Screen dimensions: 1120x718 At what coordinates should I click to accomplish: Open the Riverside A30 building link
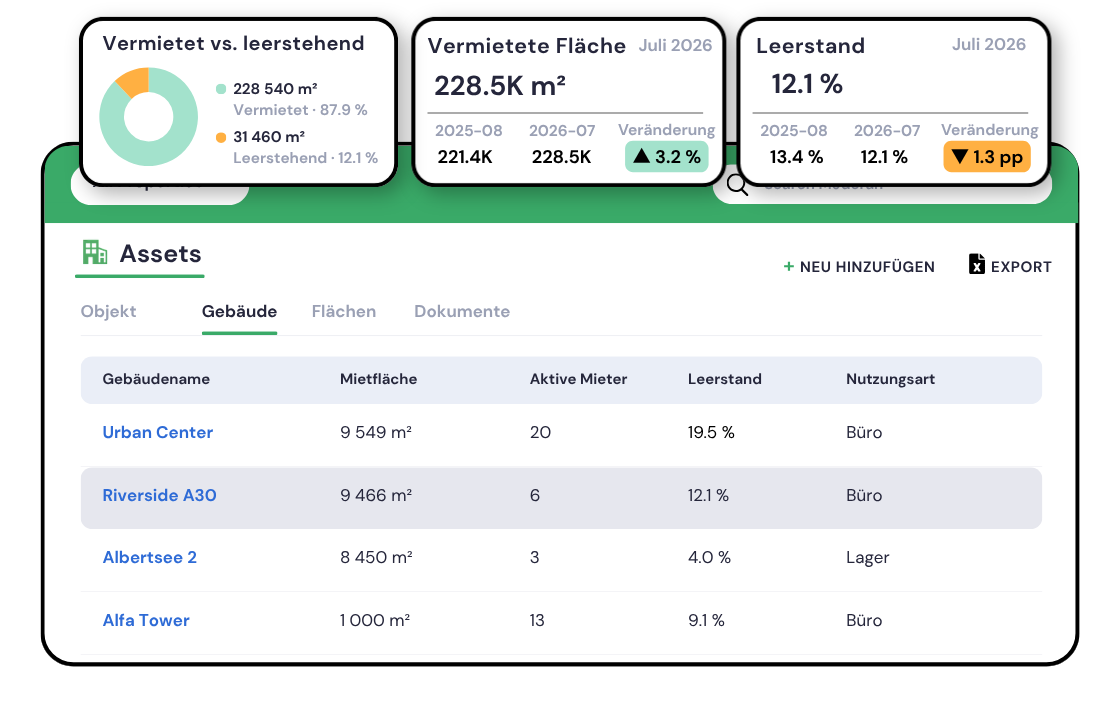(159, 495)
